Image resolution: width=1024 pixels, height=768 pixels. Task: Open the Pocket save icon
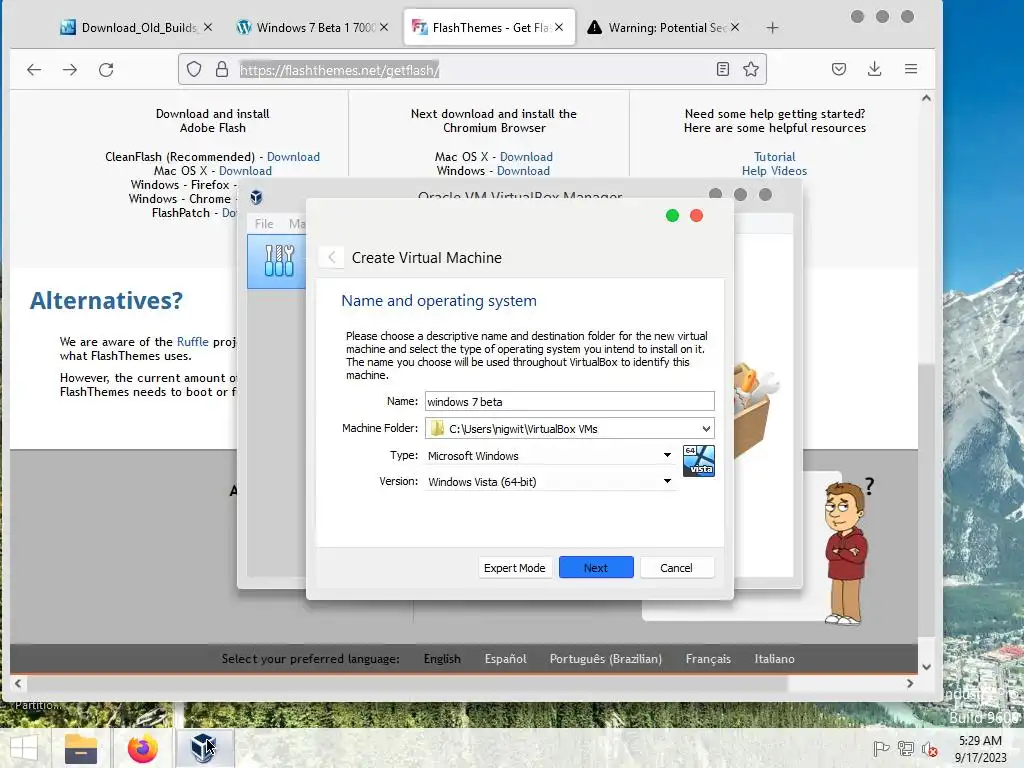tap(839, 69)
